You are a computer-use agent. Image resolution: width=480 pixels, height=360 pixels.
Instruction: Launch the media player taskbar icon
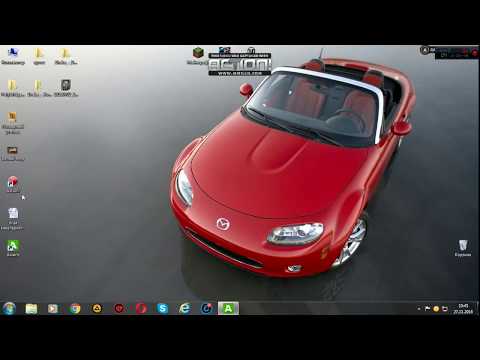pyautogui.click(x=53, y=309)
